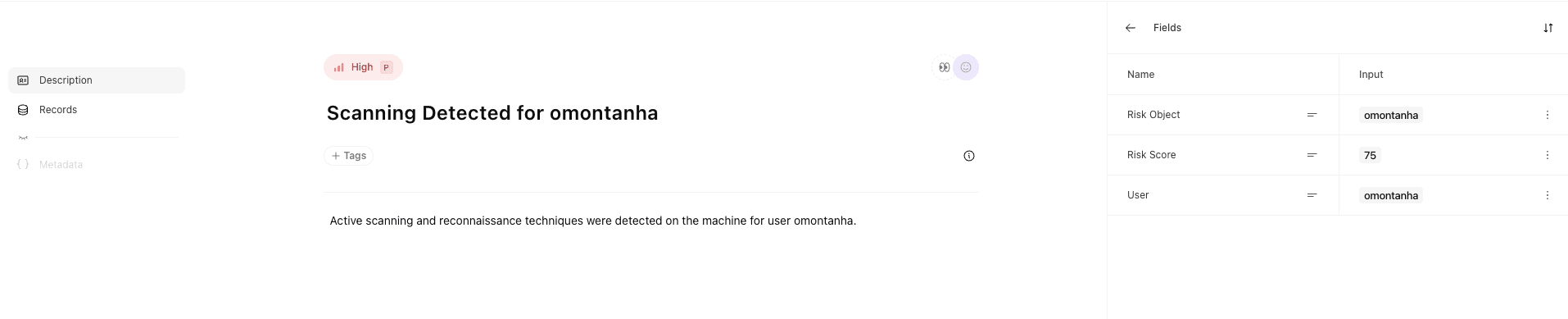Open the three-dot menu for Risk Score

click(1547, 155)
